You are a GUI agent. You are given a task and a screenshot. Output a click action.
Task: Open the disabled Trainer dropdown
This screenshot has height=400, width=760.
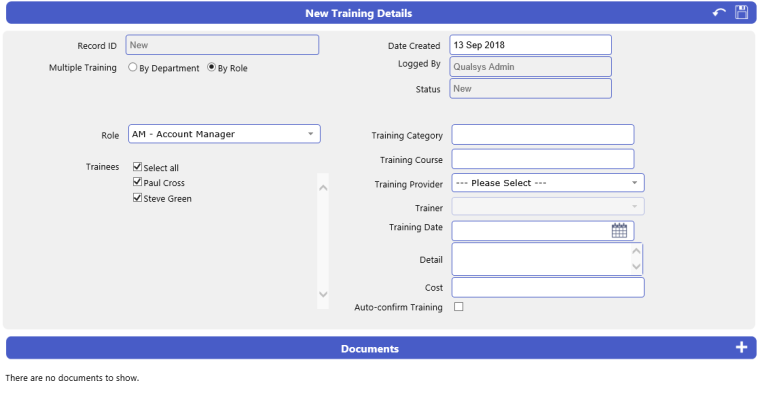(548, 207)
